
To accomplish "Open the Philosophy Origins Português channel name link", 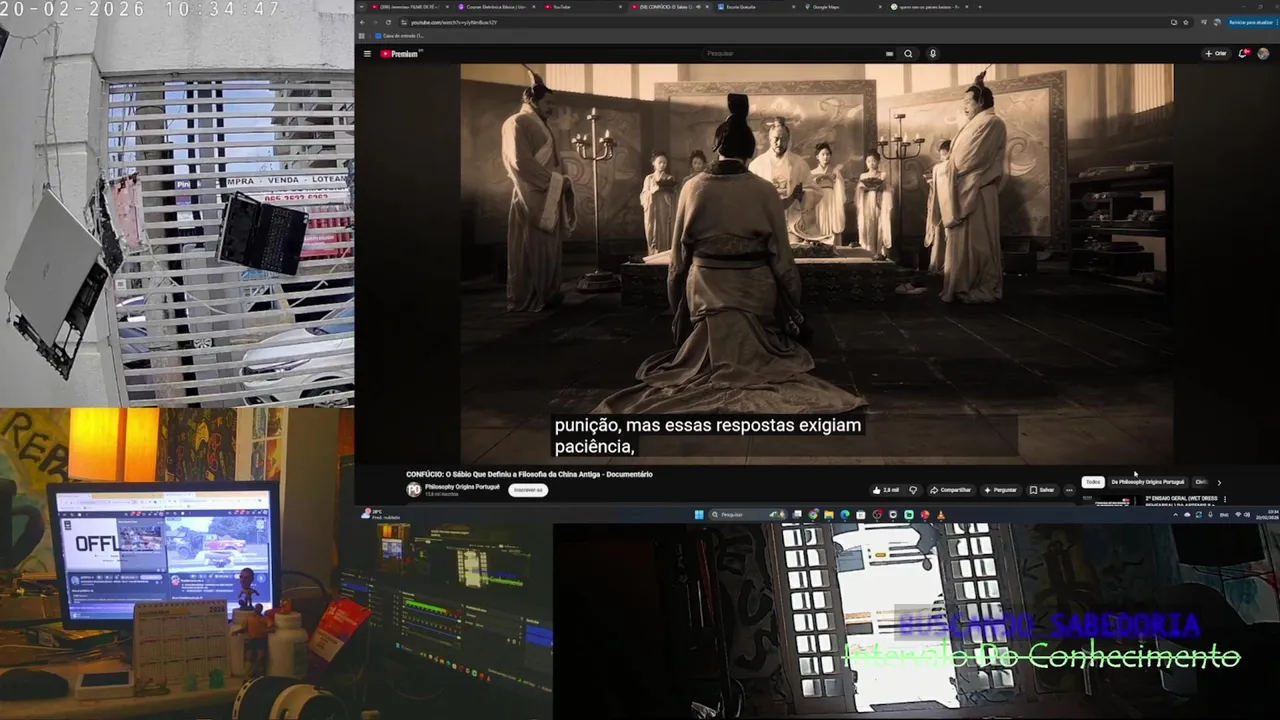I will (x=462, y=487).
